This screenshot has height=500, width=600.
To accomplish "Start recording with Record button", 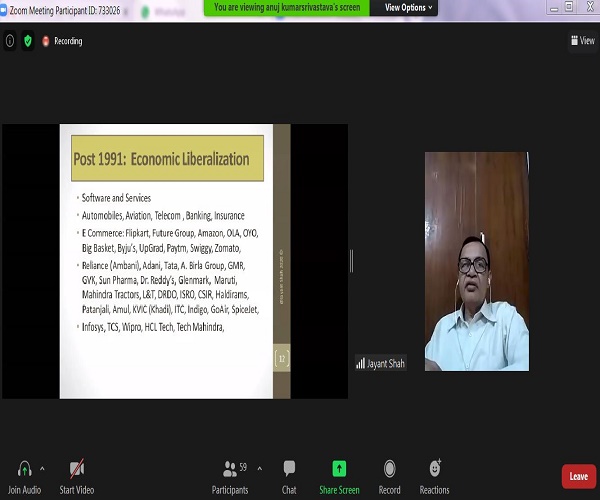I will [x=390, y=477].
